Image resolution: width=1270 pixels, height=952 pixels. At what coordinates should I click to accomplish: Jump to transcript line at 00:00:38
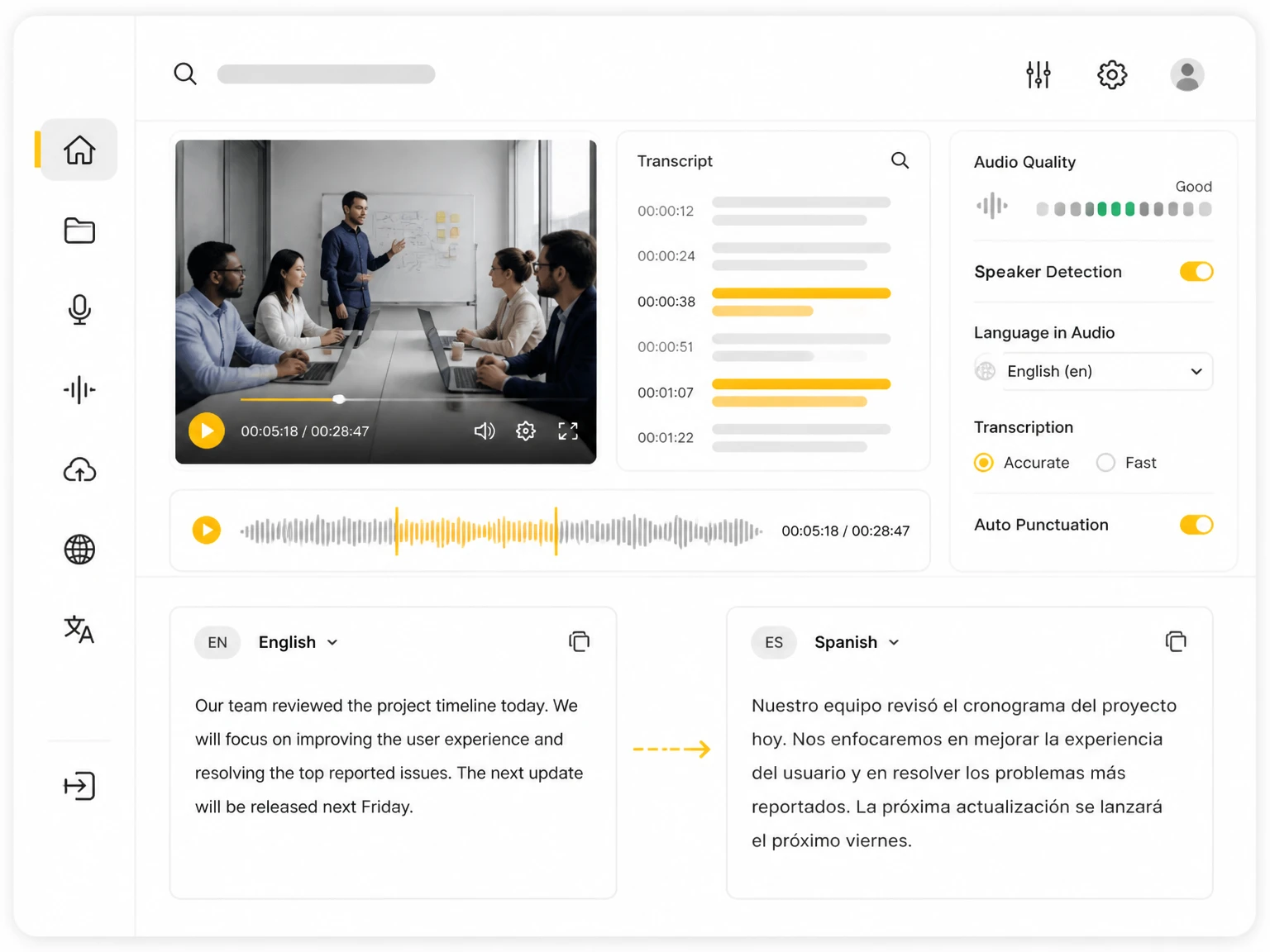[764, 302]
